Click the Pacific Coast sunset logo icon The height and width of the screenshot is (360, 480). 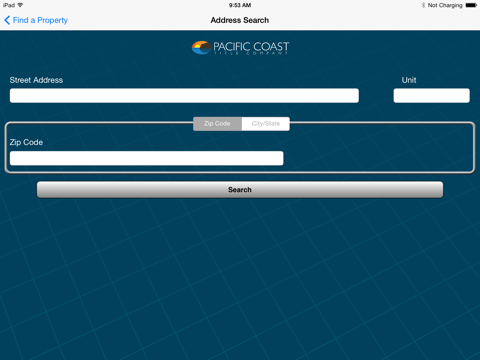(x=201, y=48)
